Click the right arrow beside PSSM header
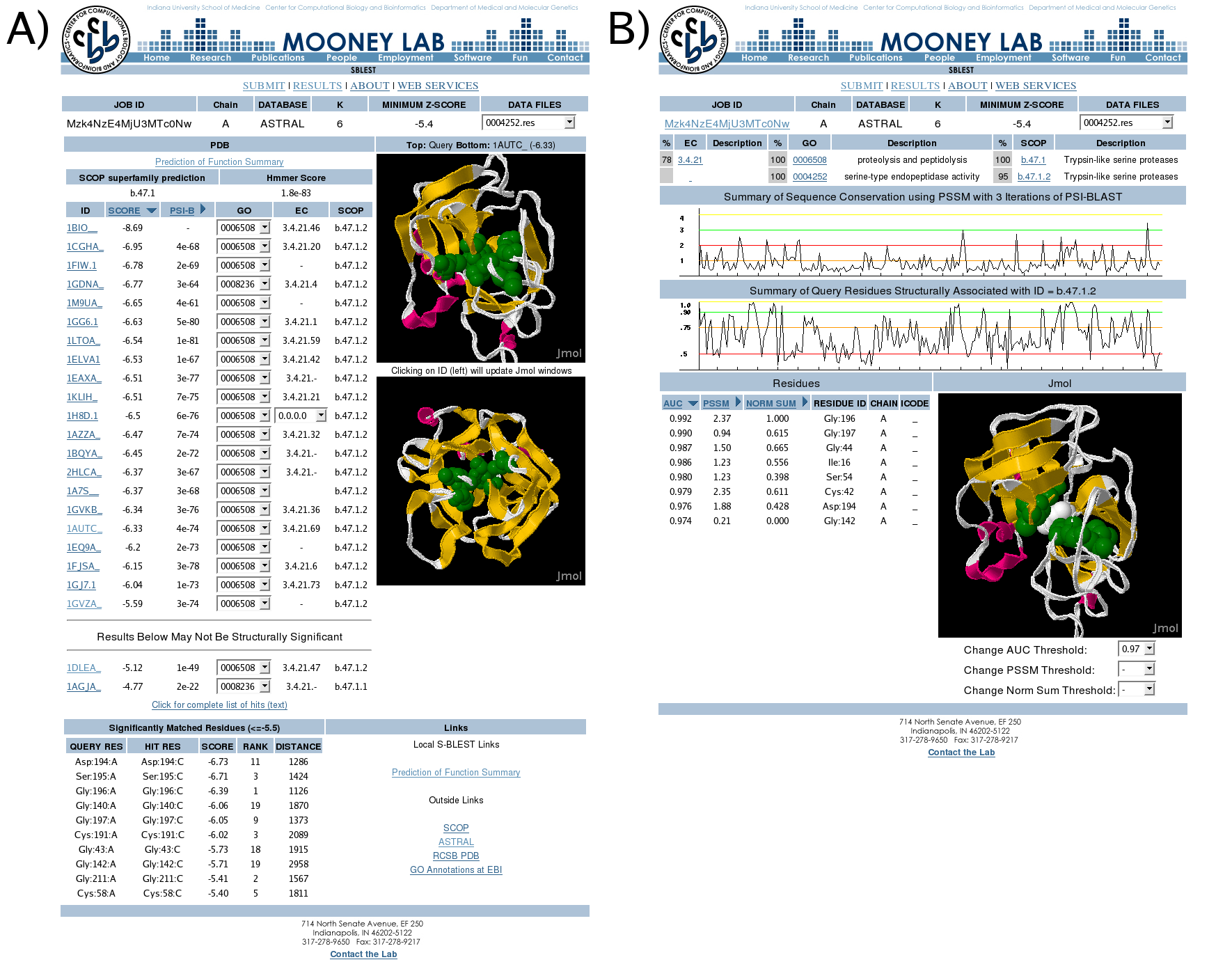The image size is (1232, 969). coord(738,402)
